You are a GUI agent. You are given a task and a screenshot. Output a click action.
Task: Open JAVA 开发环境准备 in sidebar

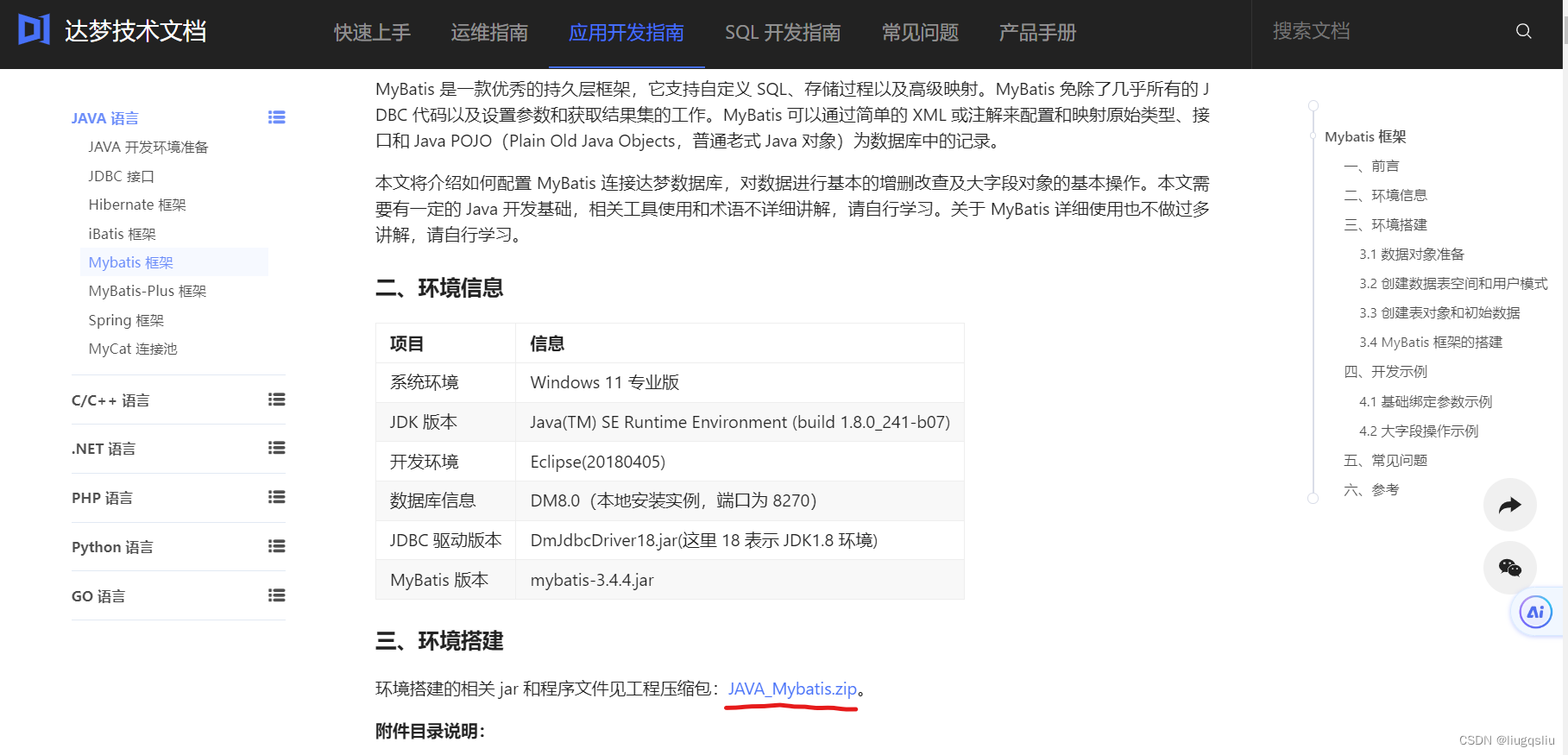click(x=148, y=147)
